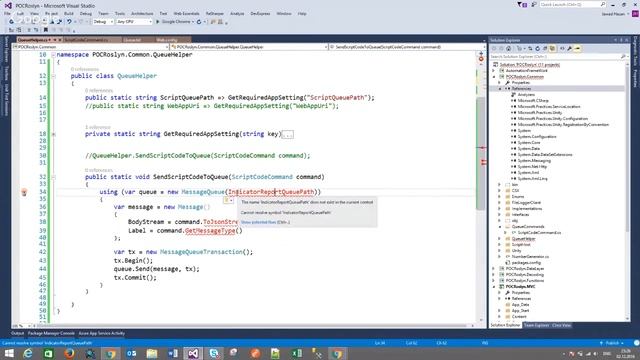
Task: Expand the Implementations folder
Action: click(x=500, y=209)
